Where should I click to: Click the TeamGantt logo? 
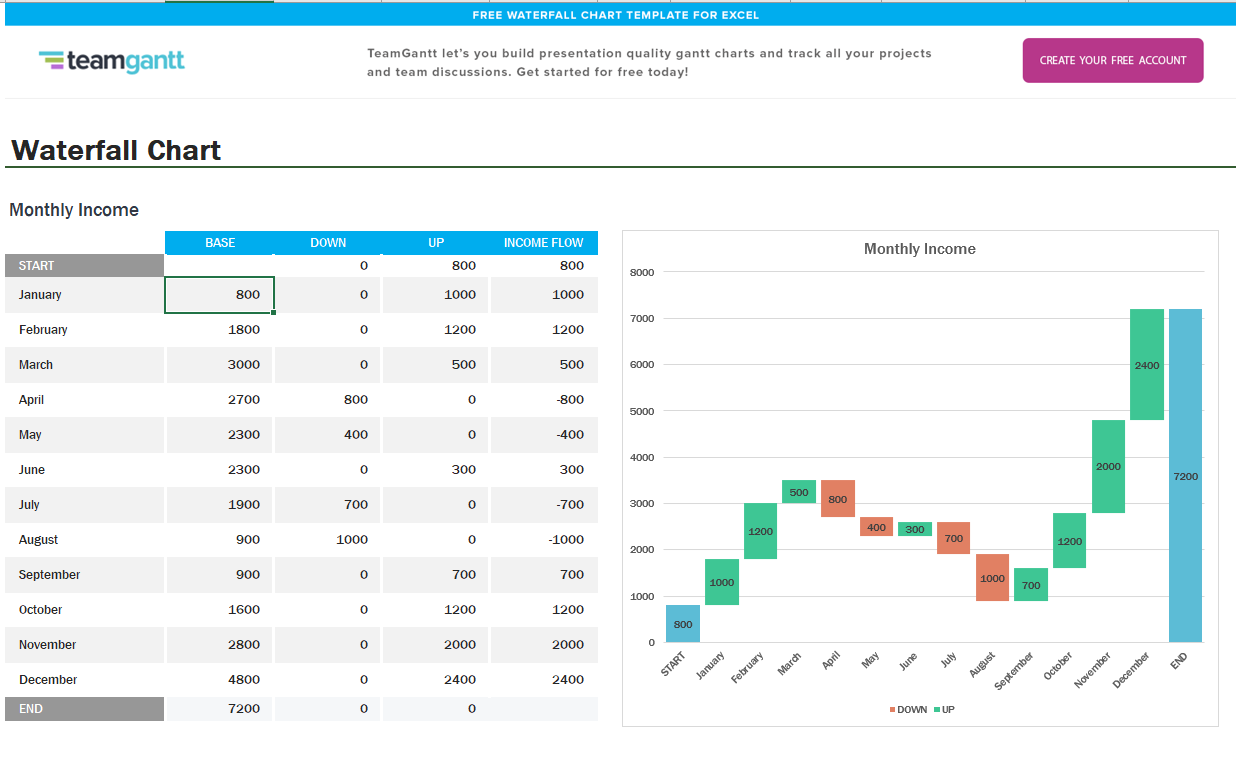pos(112,61)
